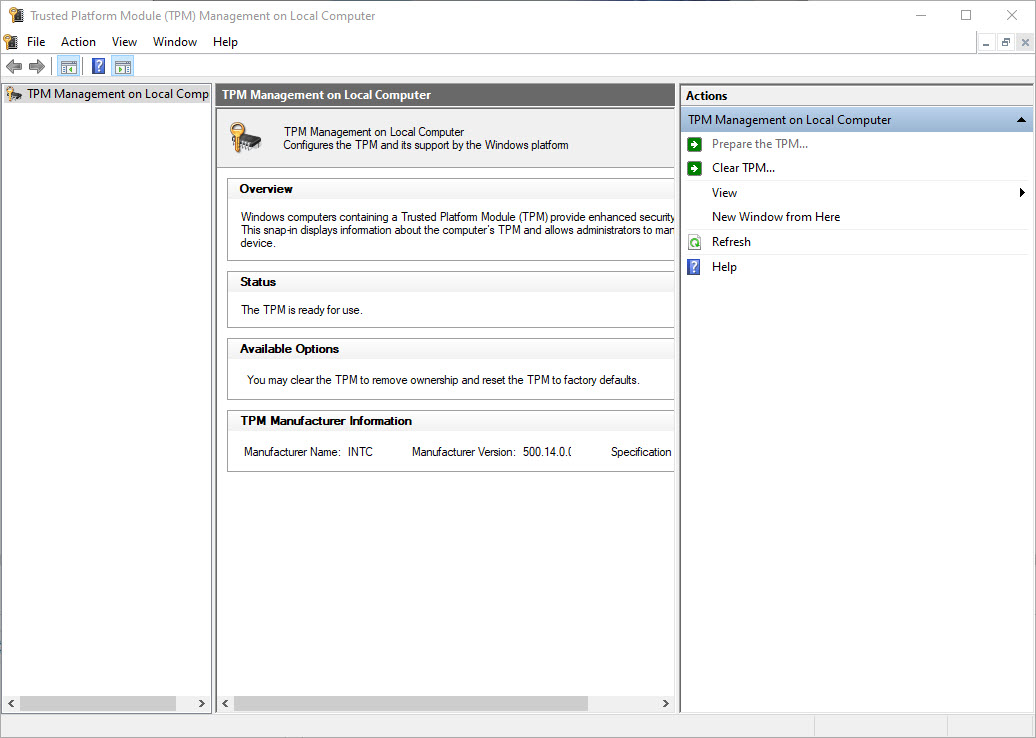Image resolution: width=1036 pixels, height=738 pixels.
Task: Click the TPM key icon in title bar
Action: point(16,15)
